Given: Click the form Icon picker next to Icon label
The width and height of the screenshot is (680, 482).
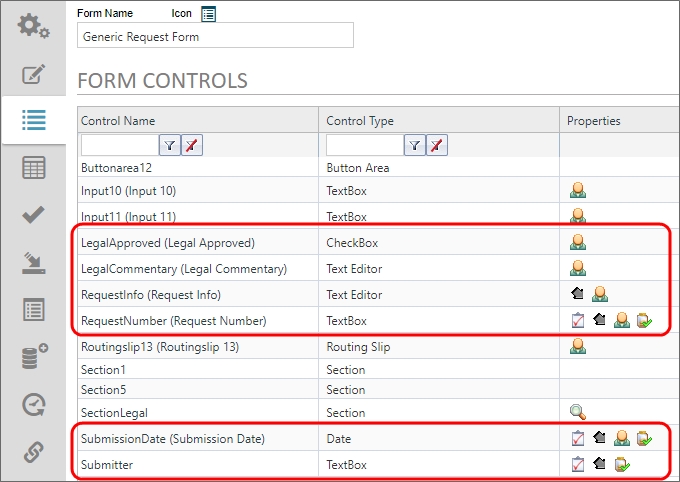Looking at the screenshot, I should 208,14.
